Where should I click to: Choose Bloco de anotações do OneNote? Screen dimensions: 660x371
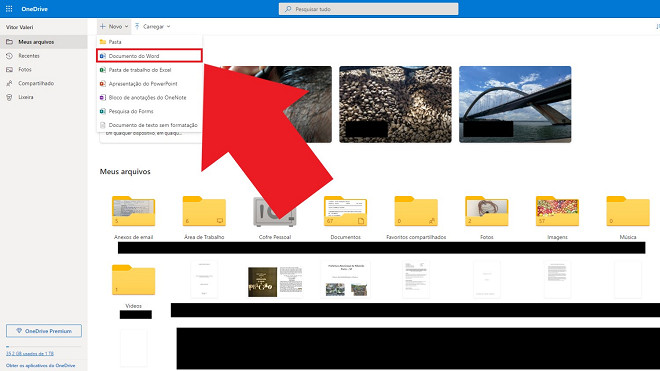149,97
